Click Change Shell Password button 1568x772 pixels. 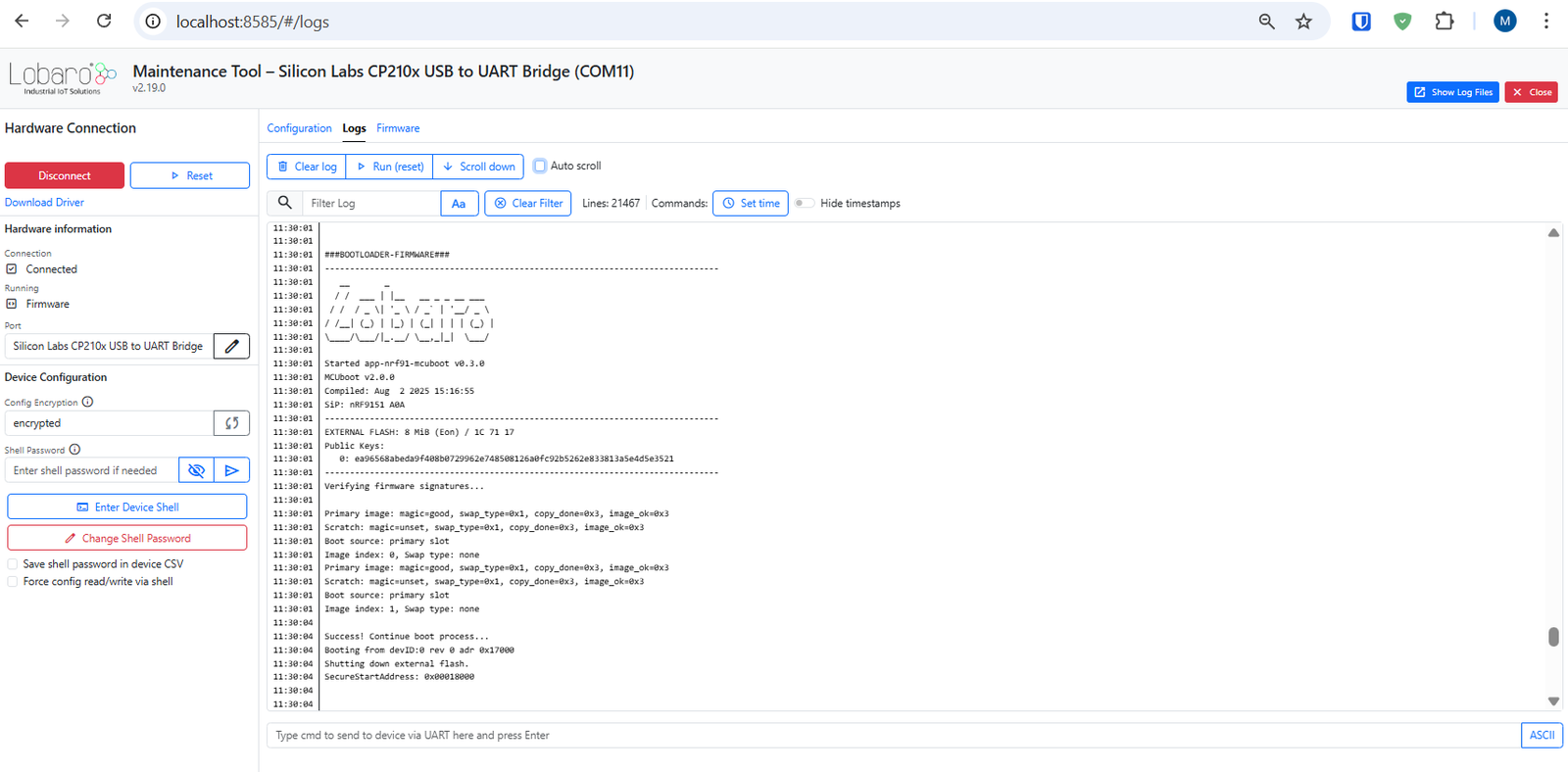[127, 538]
